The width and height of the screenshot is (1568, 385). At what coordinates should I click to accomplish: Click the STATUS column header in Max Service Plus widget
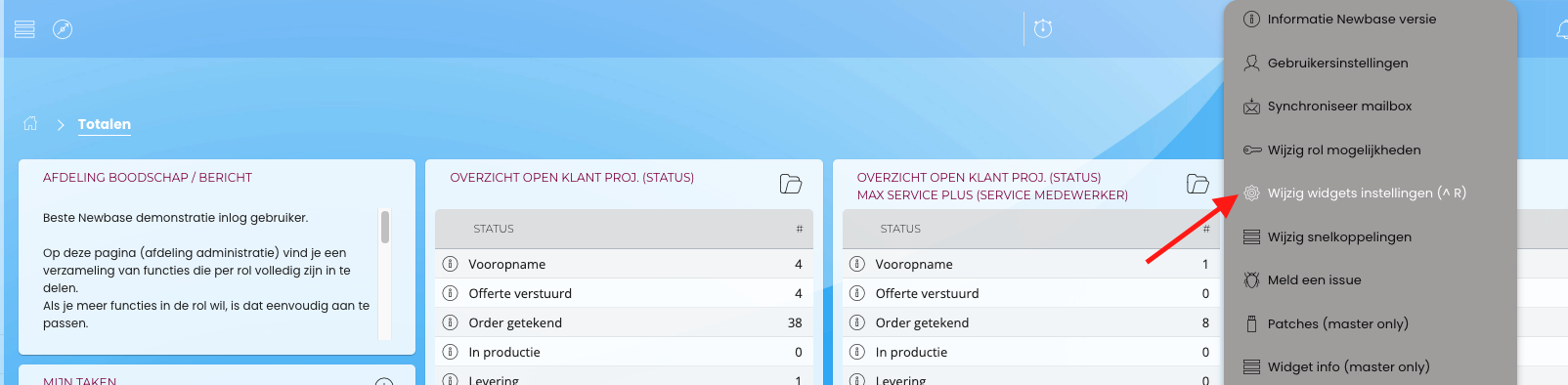point(900,229)
